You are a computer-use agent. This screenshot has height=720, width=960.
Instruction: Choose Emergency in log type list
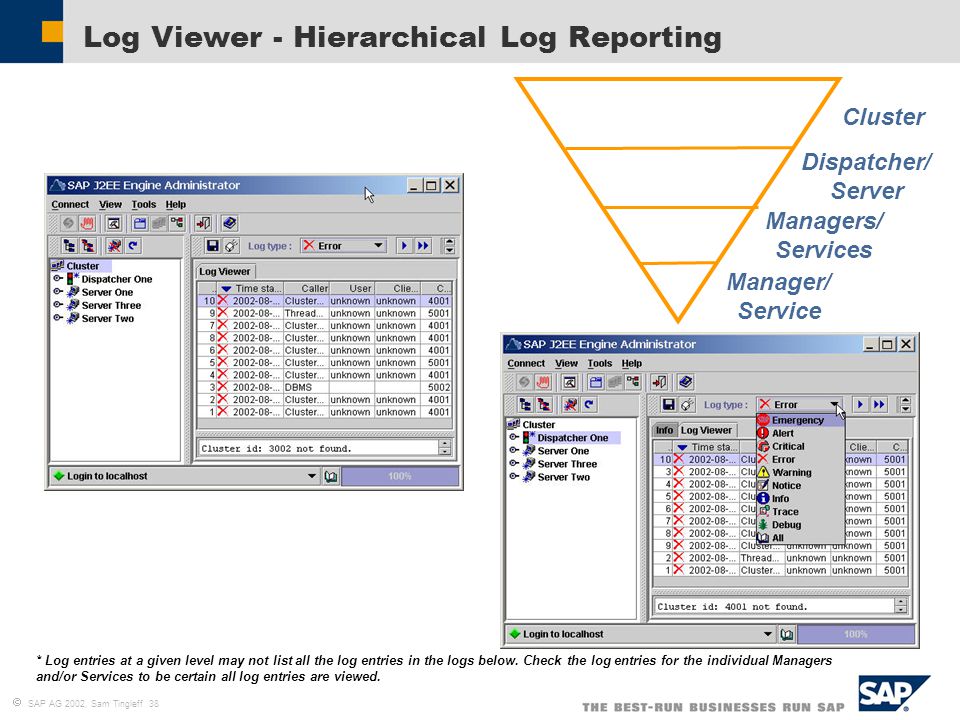pos(798,420)
